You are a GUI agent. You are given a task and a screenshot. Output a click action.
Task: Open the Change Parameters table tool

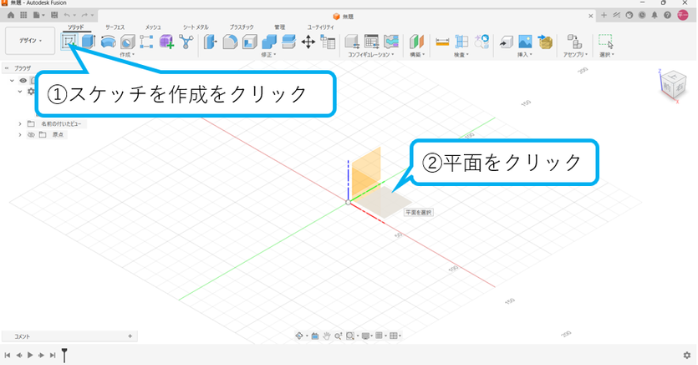pos(328,42)
